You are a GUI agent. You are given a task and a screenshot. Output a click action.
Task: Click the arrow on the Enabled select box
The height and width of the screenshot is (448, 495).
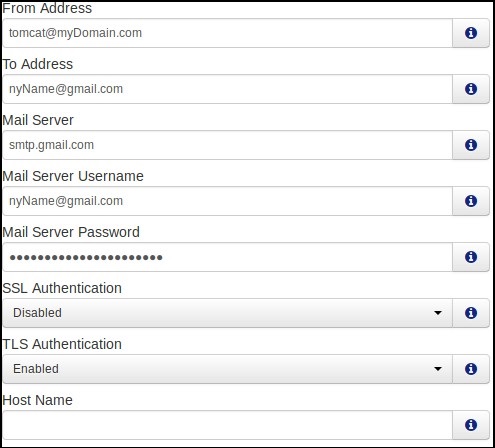click(x=438, y=369)
